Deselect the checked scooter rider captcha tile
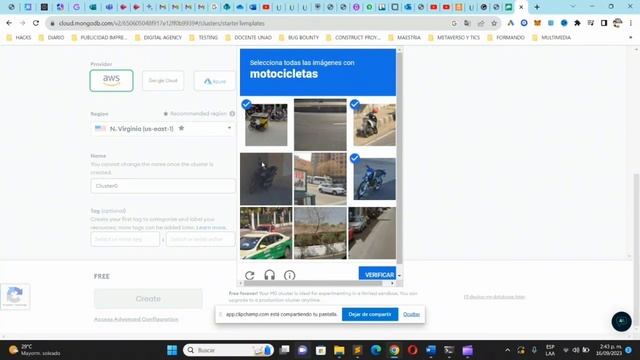640x360 pixels. 374,124
